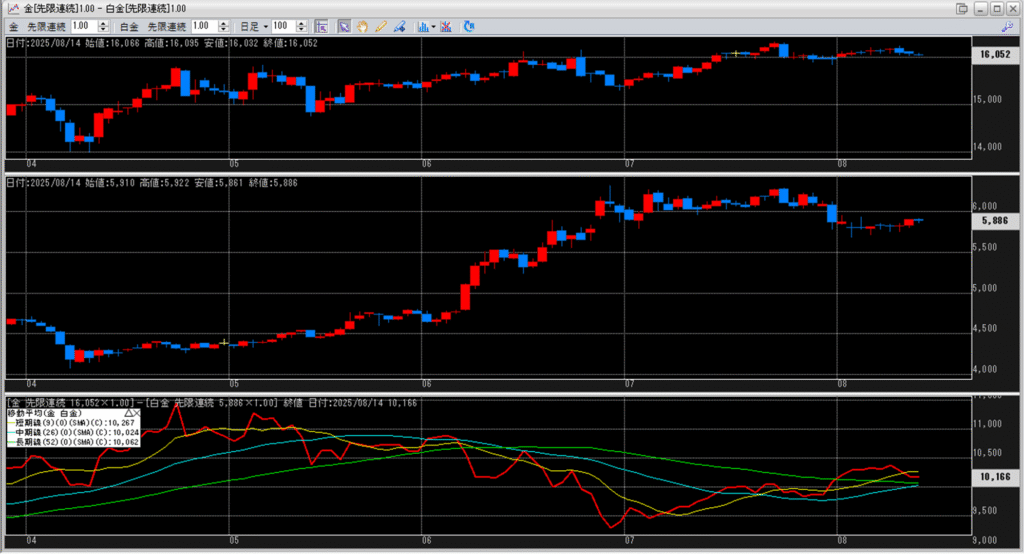The height and width of the screenshot is (554, 1024).
Task: Click the window pop-out icon in title bar
Action: [962, 8]
